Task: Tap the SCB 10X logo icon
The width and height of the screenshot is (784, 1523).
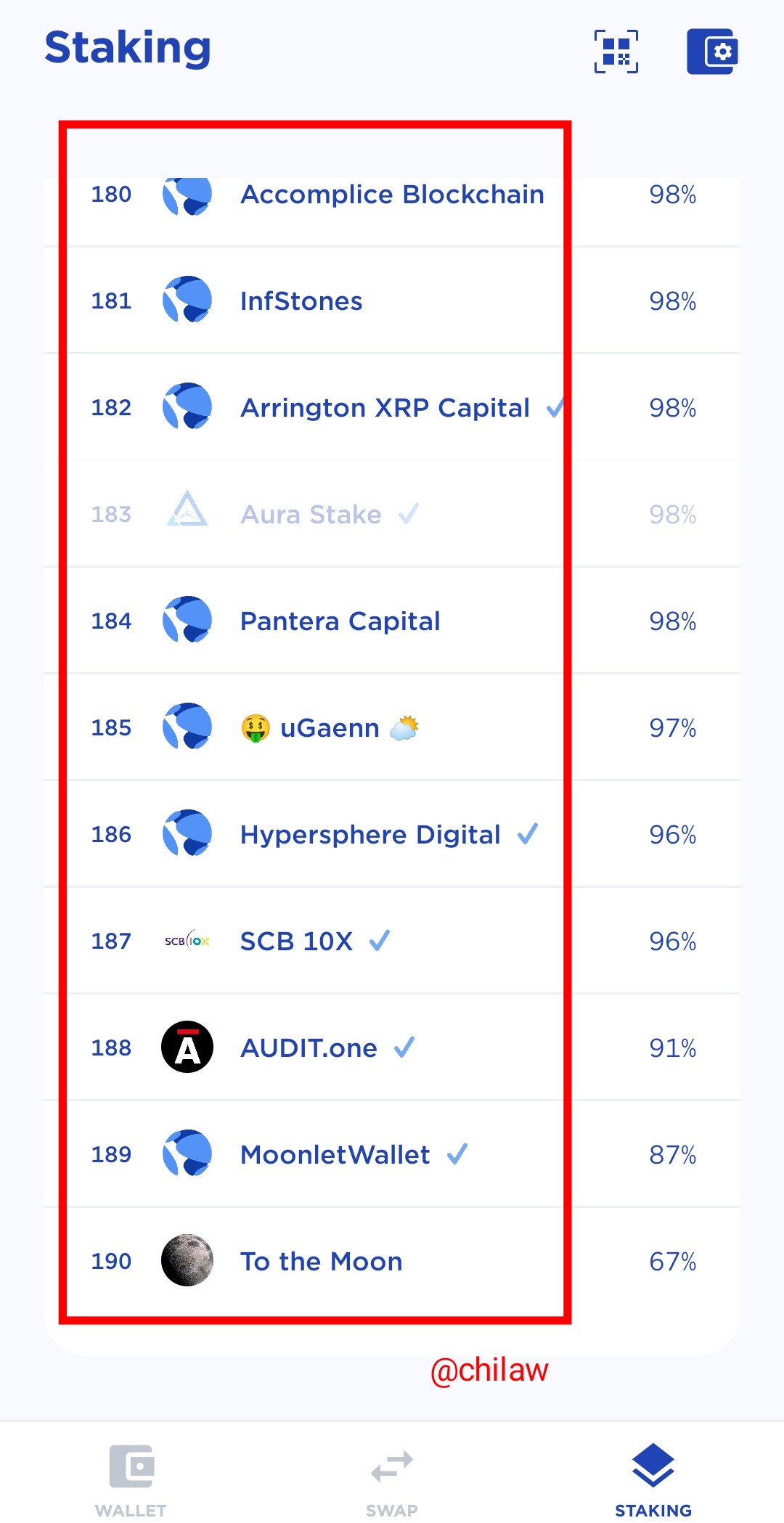Action: 187,941
